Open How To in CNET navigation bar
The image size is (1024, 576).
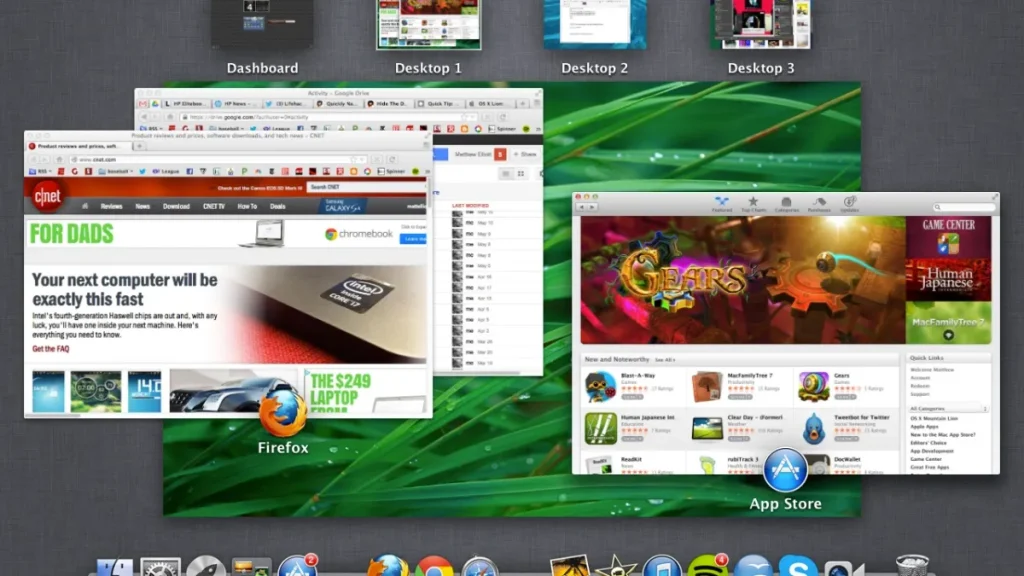coord(247,206)
